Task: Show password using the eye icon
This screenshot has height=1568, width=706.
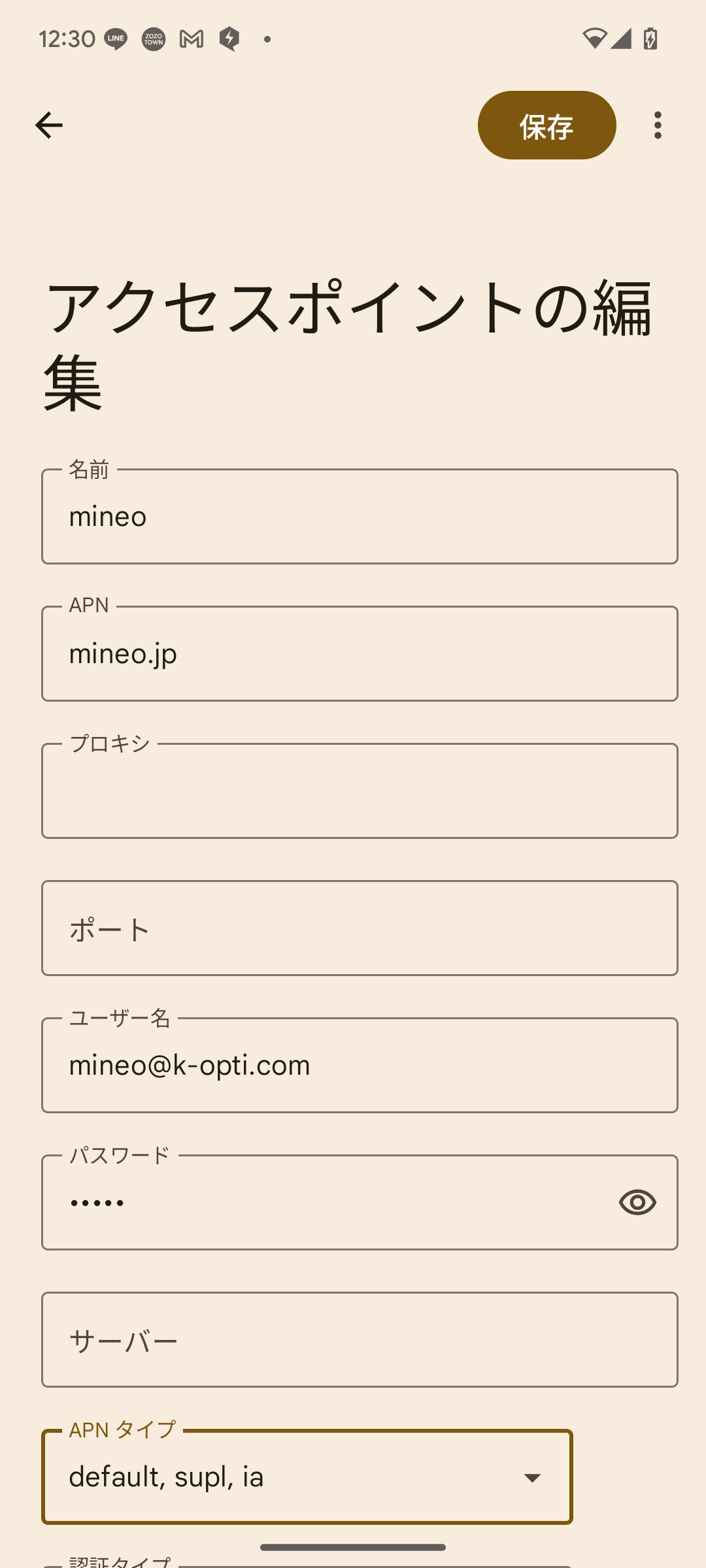Action: point(637,1202)
